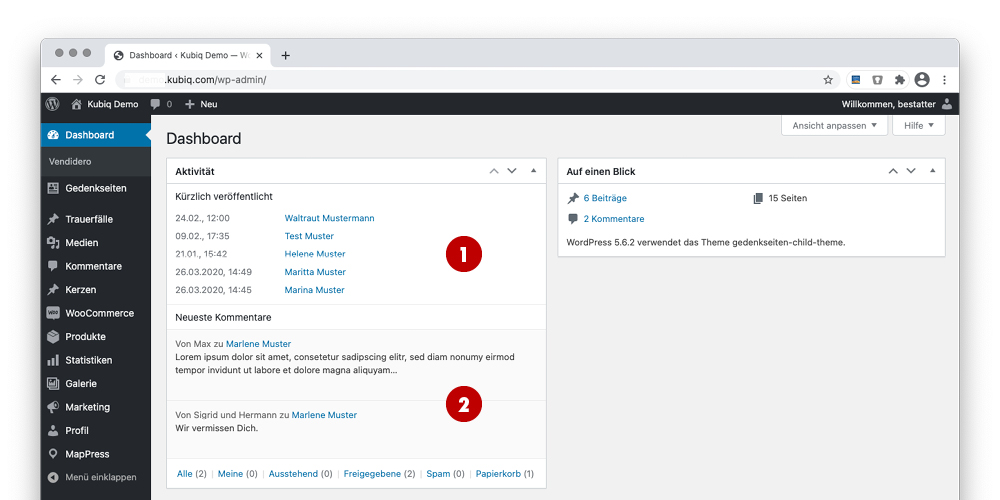Expand the Ansicht anpassen dropdown
This screenshot has width=1000, height=500.
pos(834,126)
